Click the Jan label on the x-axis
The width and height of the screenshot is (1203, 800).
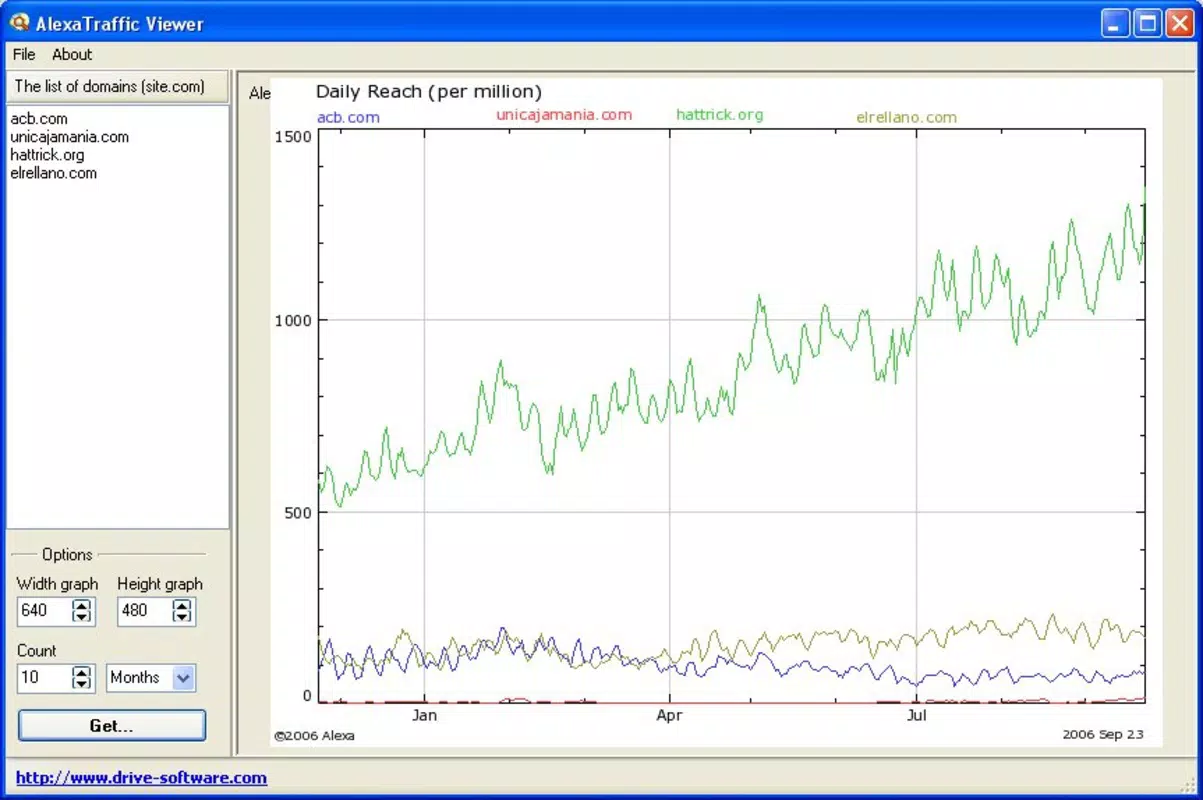pyautogui.click(x=425, y=716)
